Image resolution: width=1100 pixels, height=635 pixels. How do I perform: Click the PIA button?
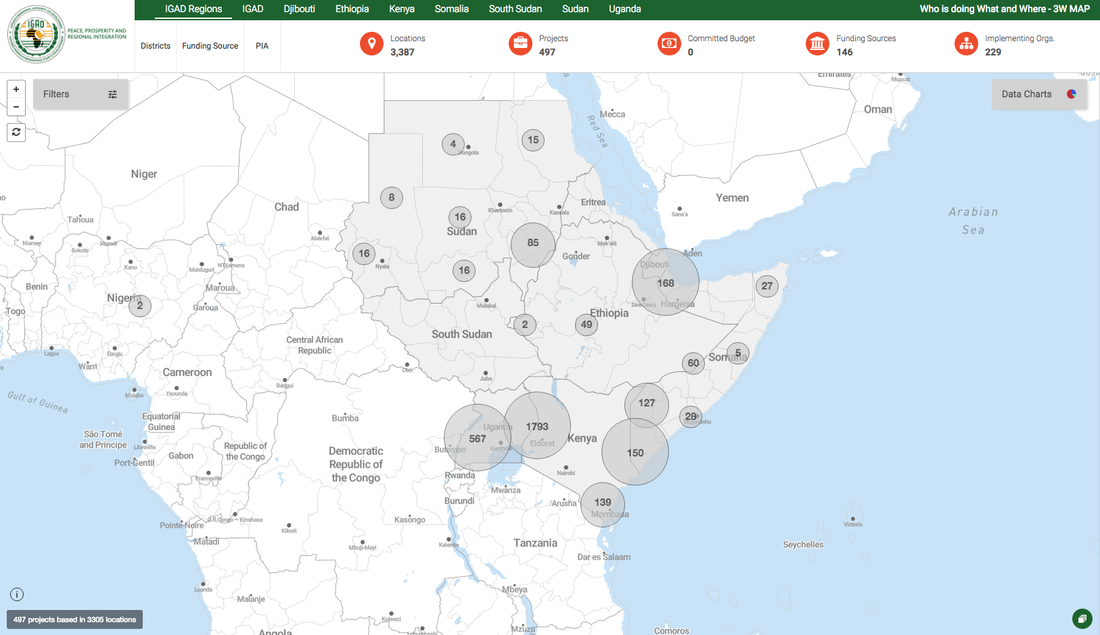point(262,46)
